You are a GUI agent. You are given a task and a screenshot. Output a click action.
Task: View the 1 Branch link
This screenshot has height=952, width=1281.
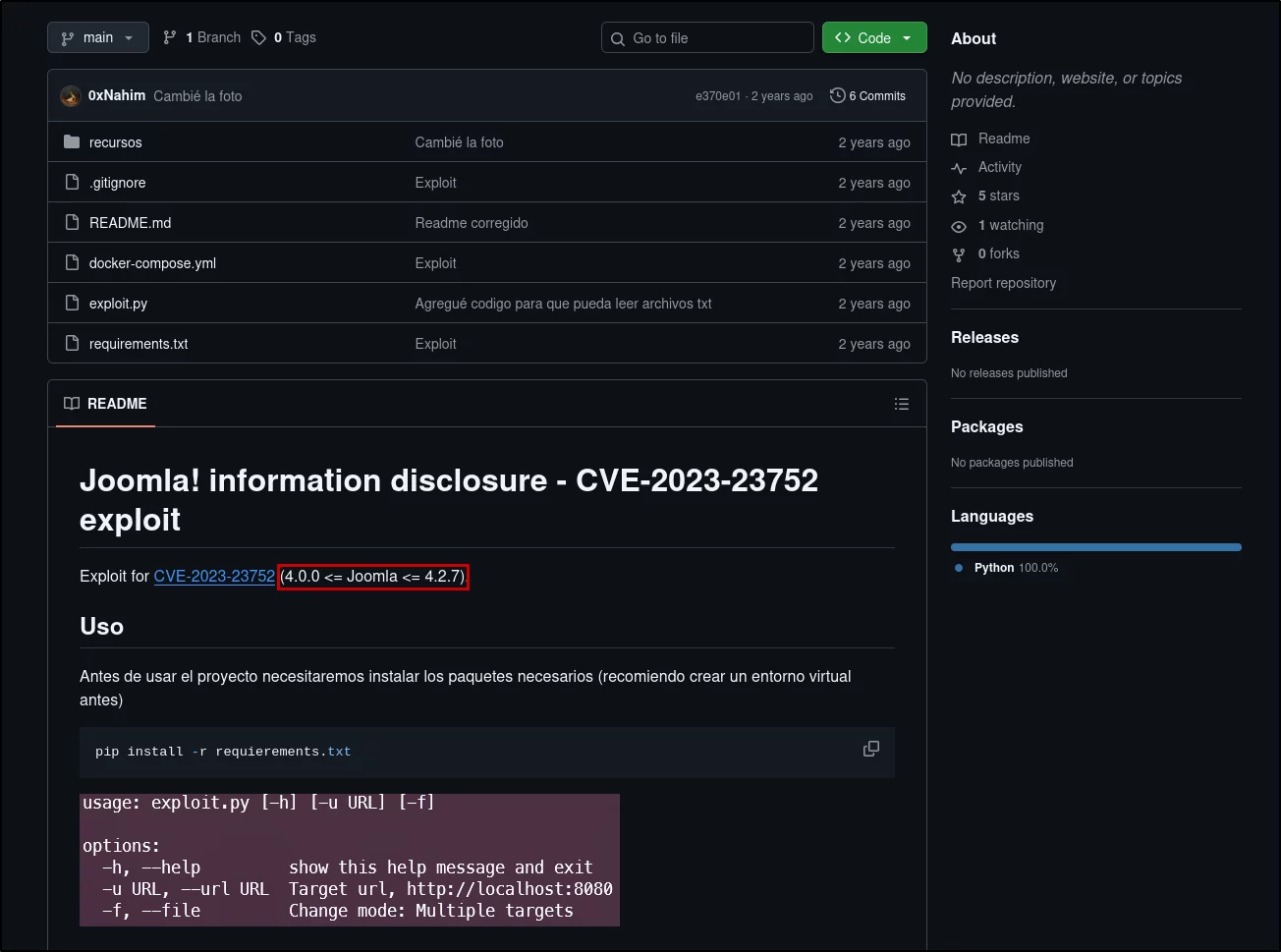pyautogui.click(x=202, y=37)
